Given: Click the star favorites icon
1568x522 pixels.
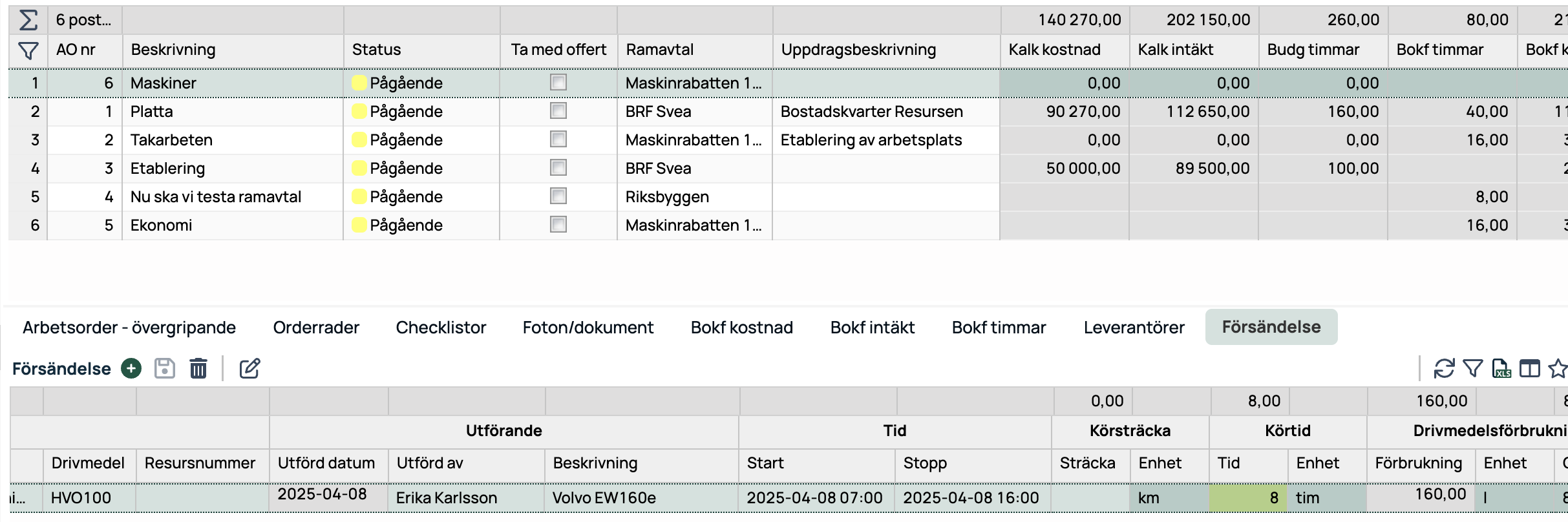Looking at the screenshot, I should pyautogui.click(x=1558, y=368).
